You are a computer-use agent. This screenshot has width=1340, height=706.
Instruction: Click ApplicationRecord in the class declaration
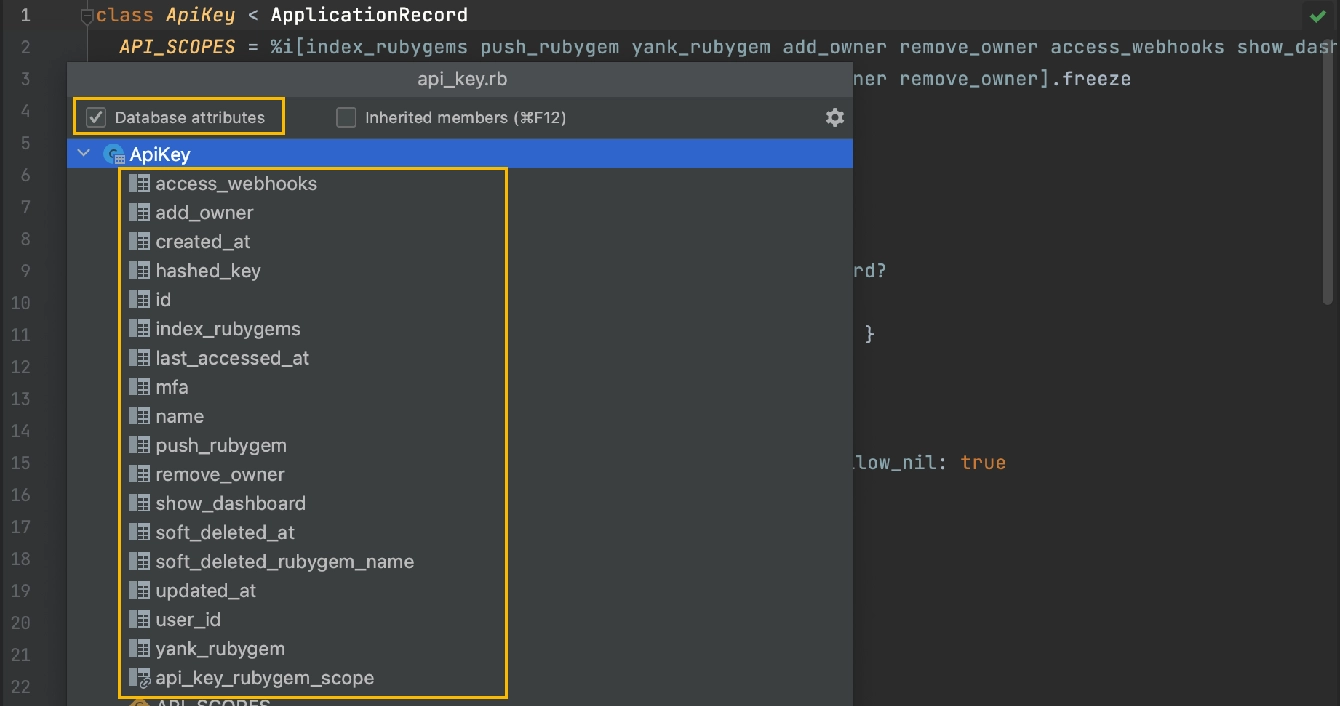369,16
